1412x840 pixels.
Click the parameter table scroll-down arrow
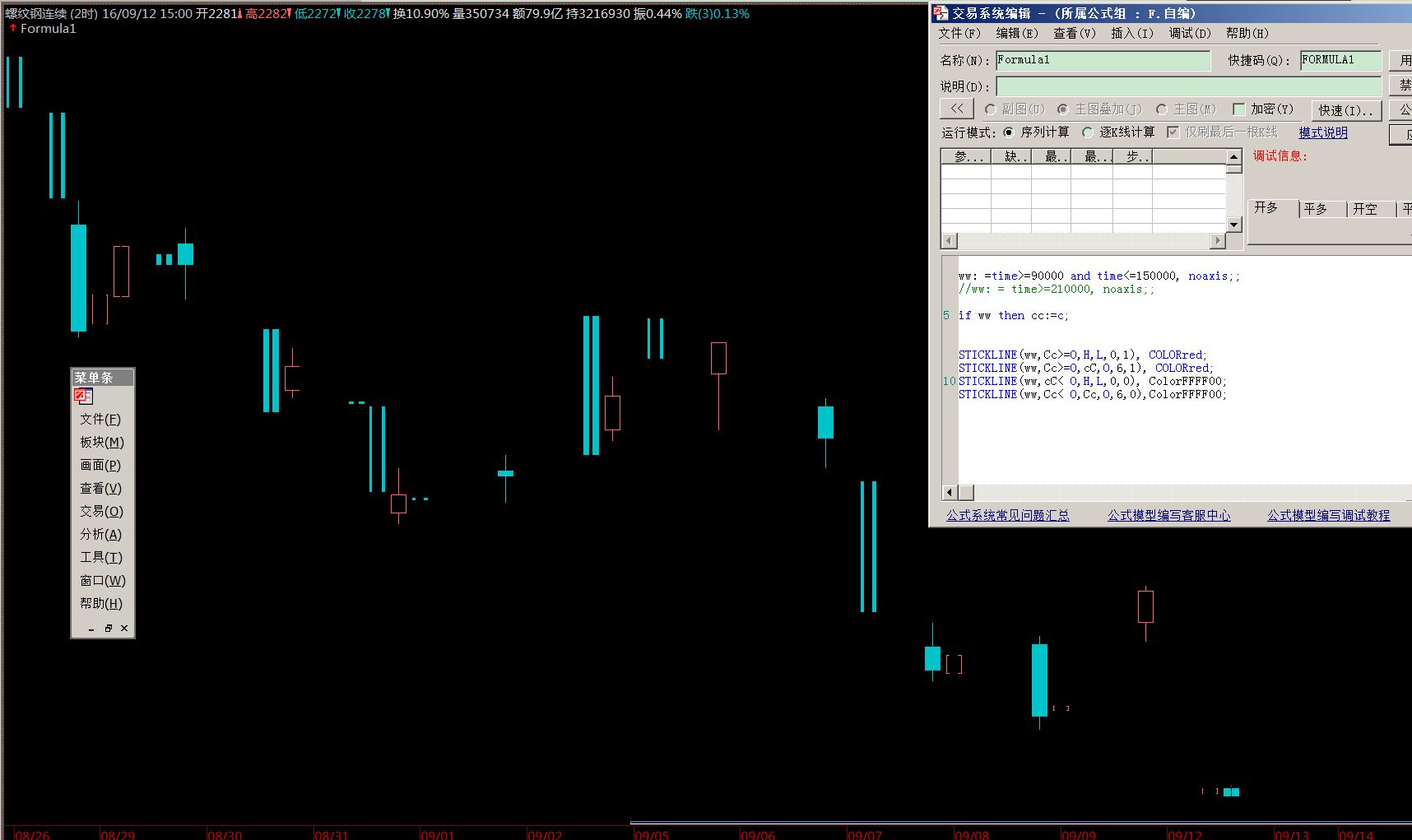coord(1233,225)
